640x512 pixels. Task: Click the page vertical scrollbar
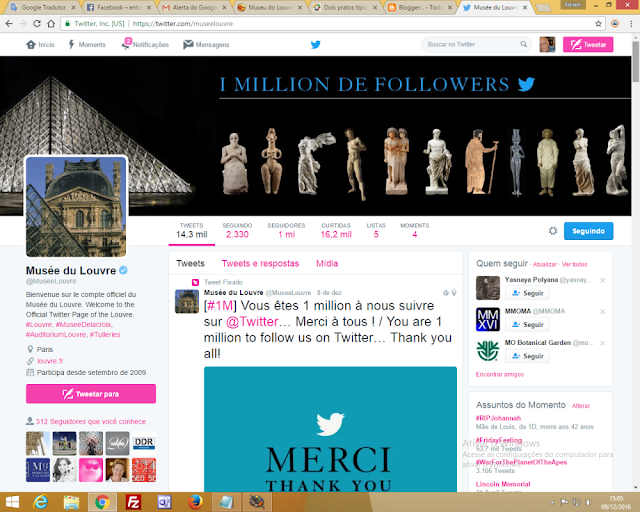click(636, 61)
